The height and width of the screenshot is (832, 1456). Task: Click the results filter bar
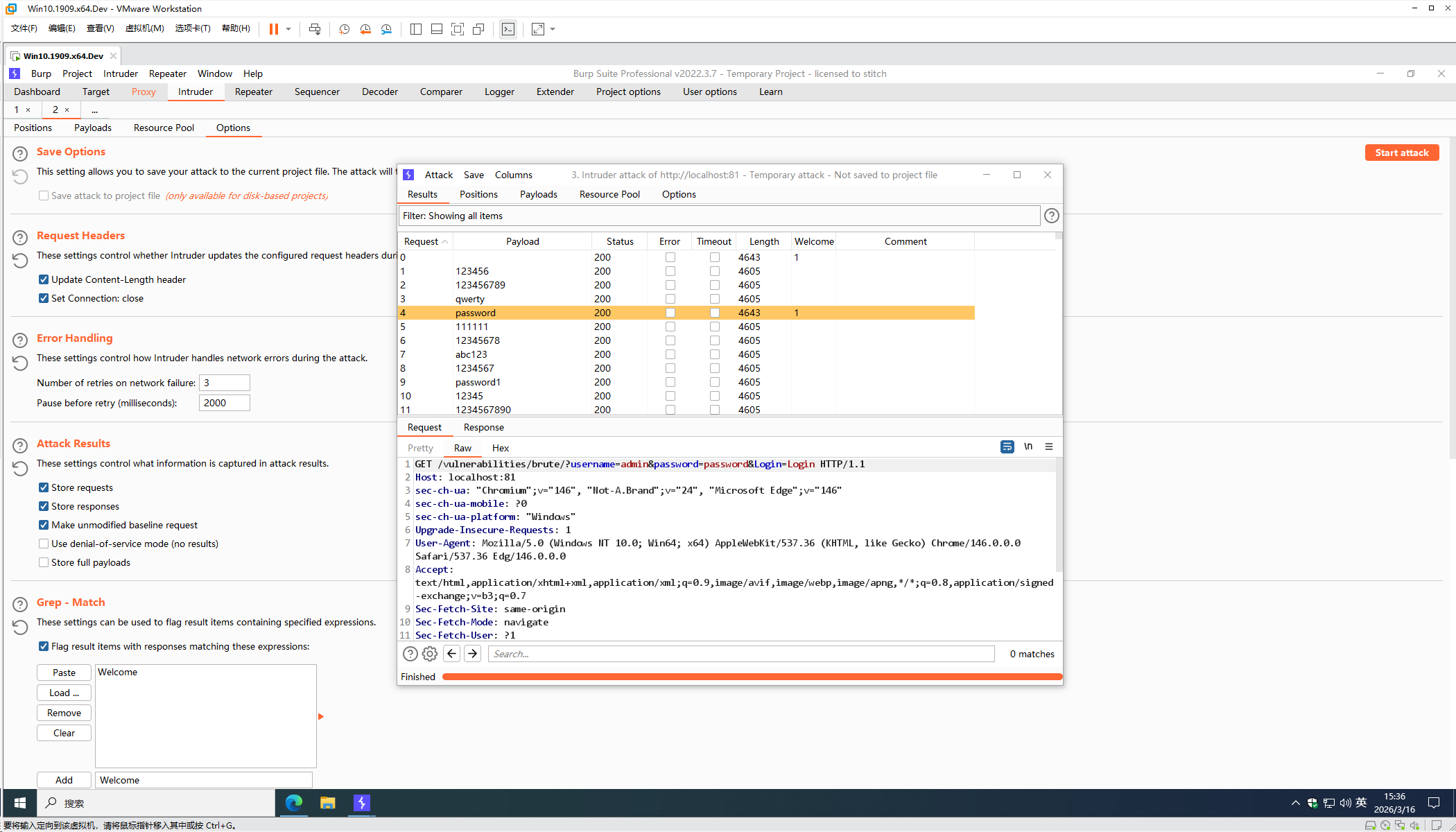[x=718, y=216]
